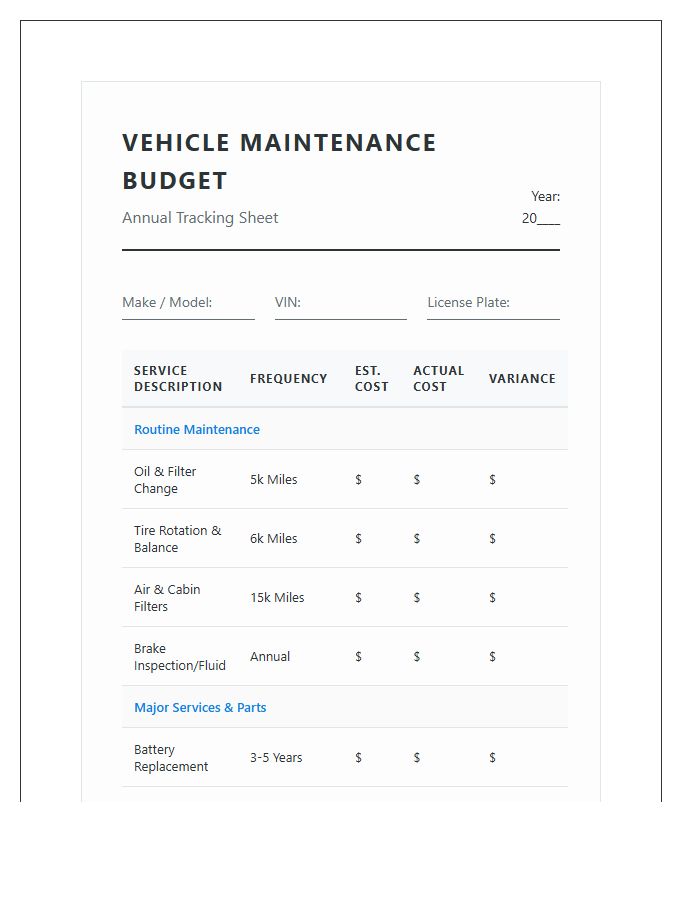Click Air & Cabin Filters variance cell
This screenshot has height=900, width=700.
[x=522, y=598]
